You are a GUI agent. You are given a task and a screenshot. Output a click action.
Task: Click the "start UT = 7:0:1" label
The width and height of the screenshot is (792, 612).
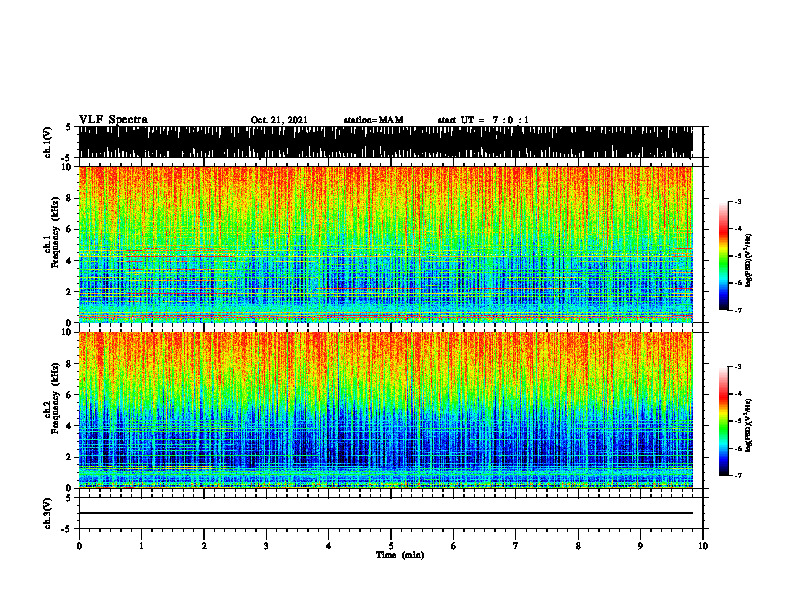point(483,120)
